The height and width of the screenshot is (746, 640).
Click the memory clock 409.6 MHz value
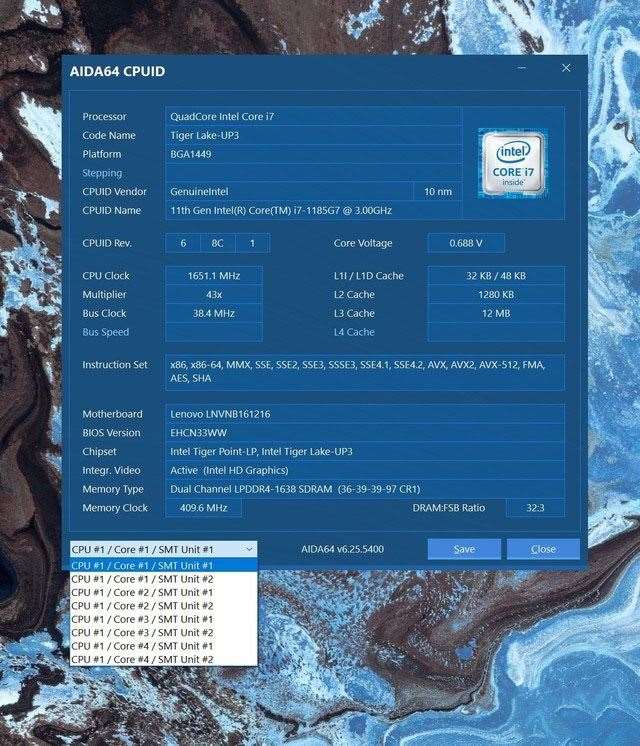pos(203,508)
